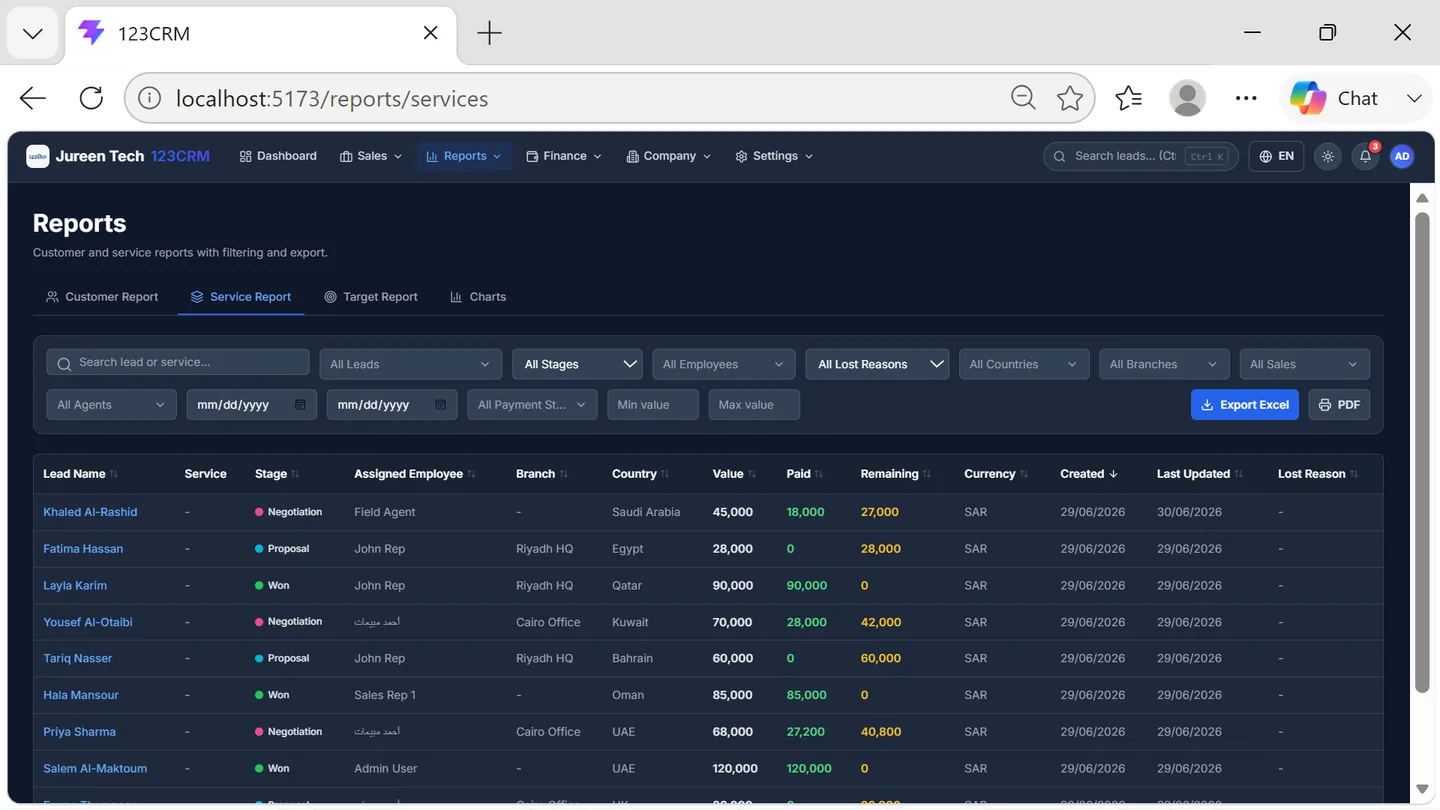This screenshot has height=810, width=1440.
Task: Open All Employees dropdown
Action: point(723,364)
